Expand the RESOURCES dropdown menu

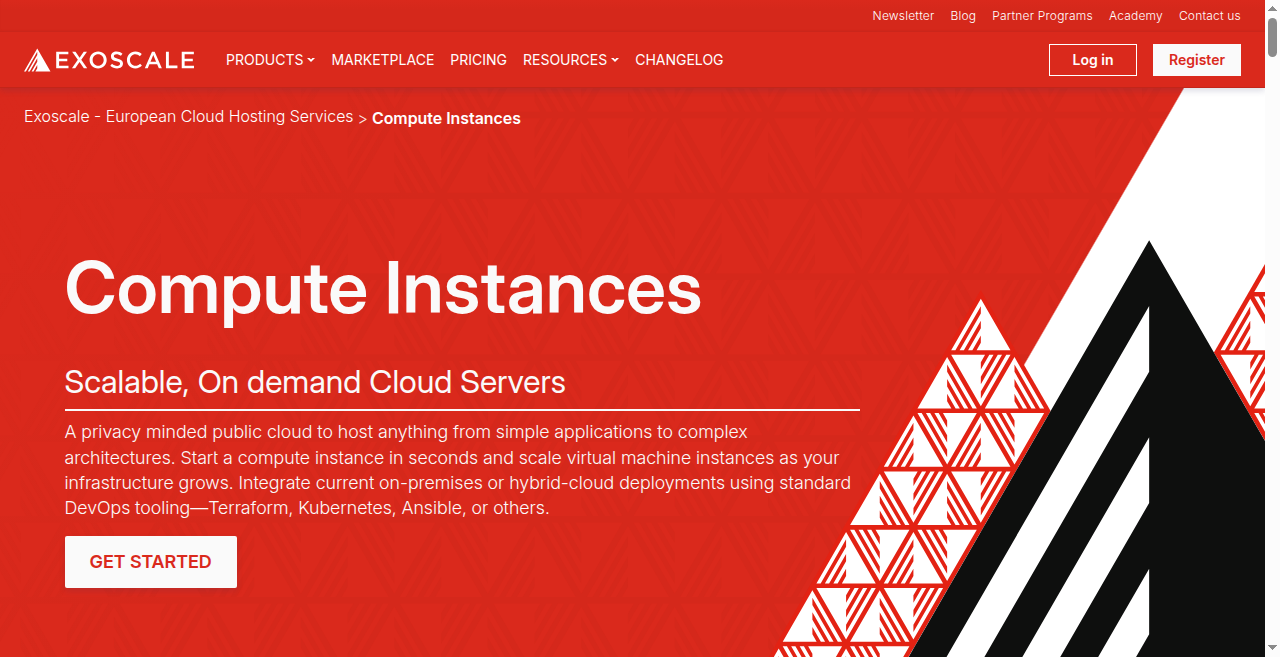click(x=570, y=60)
